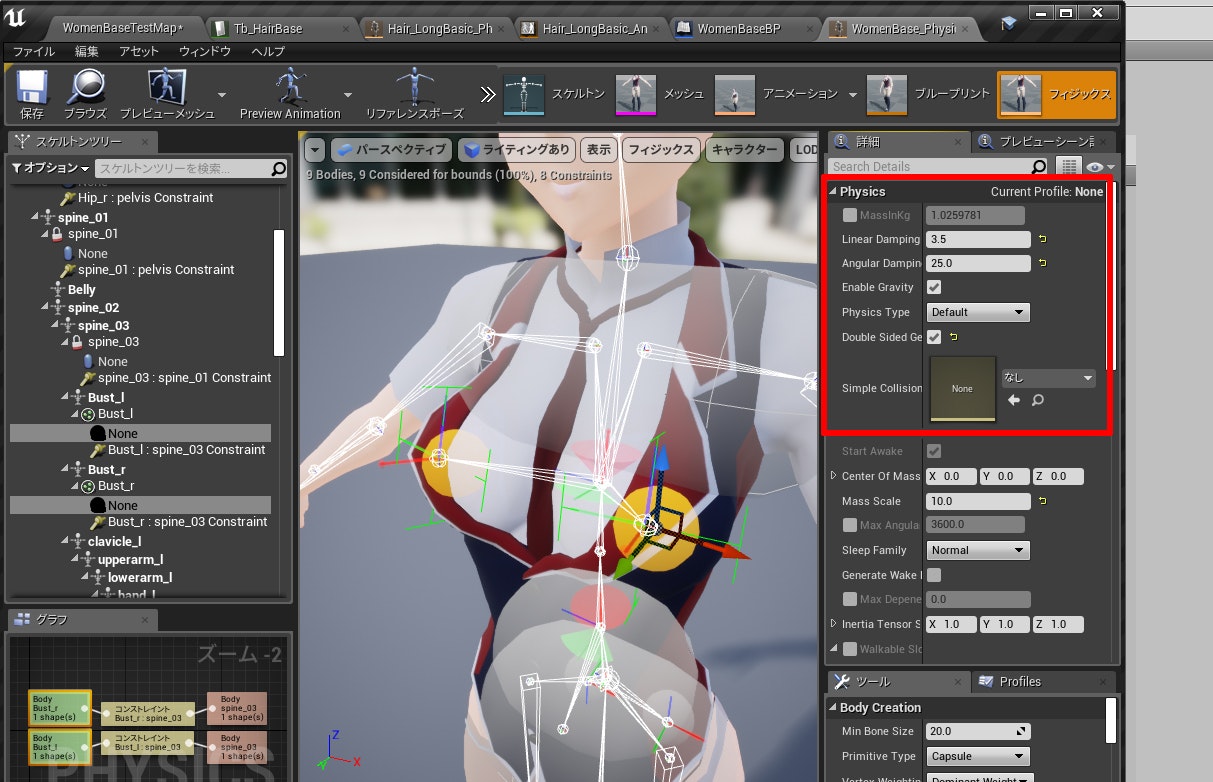Switch to ブループリント editor mode icon

click(x=887, y=94)
